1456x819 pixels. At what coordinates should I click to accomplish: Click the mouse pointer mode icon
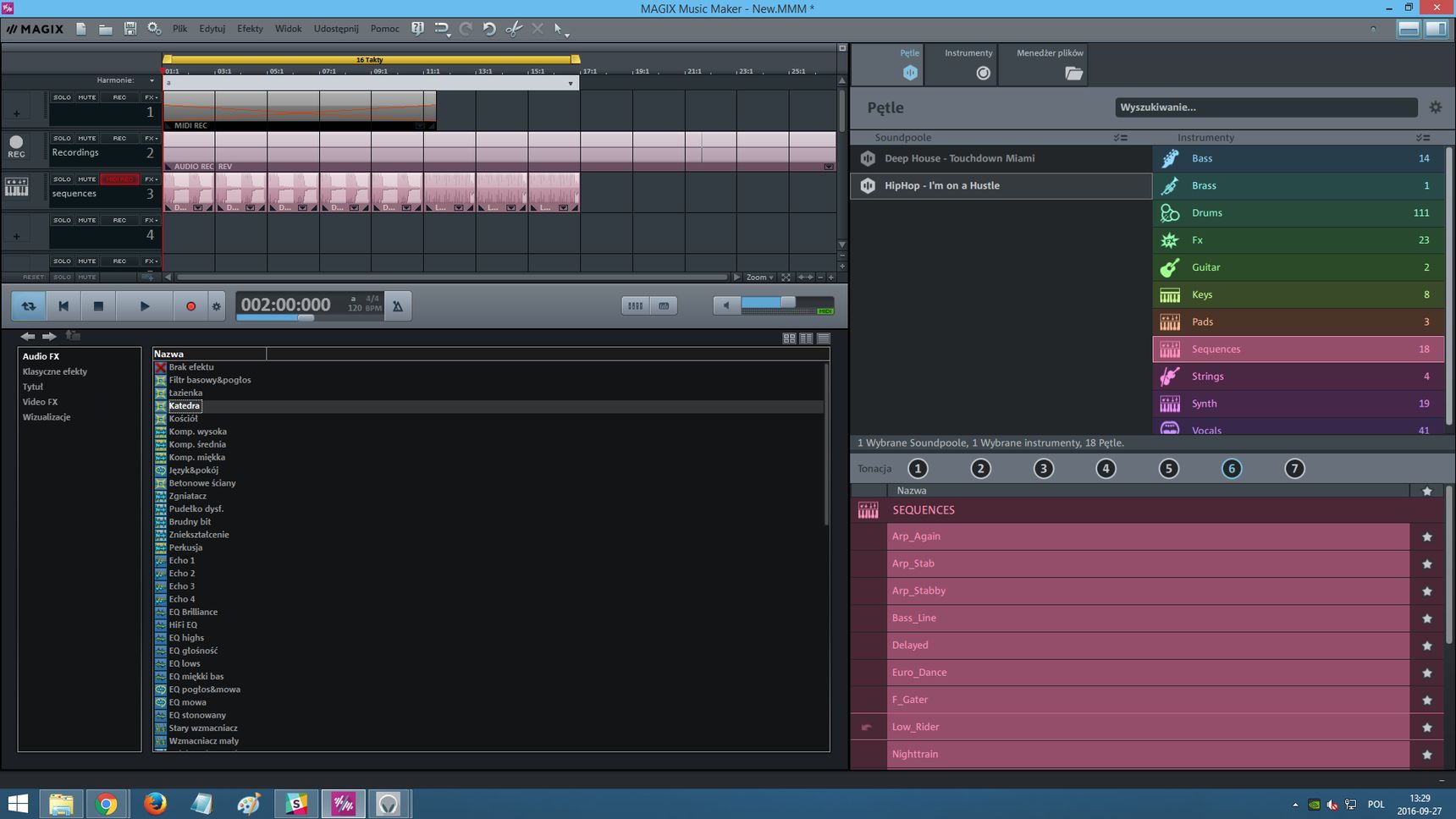coord(559,29)
